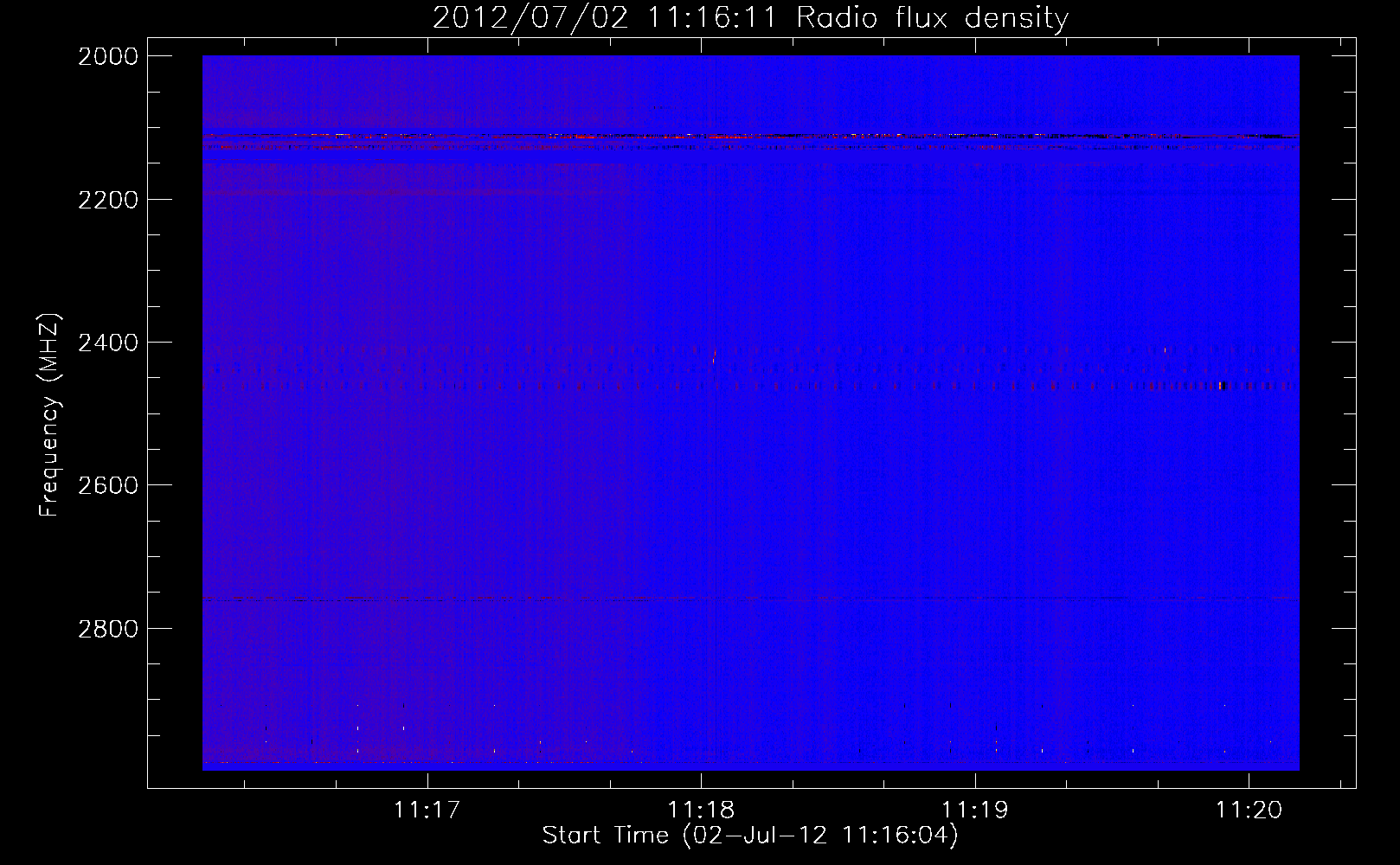This screenshot has width=1400, height=865.
Task: Click the 11:19 time tick label
Action: [975, 811]
